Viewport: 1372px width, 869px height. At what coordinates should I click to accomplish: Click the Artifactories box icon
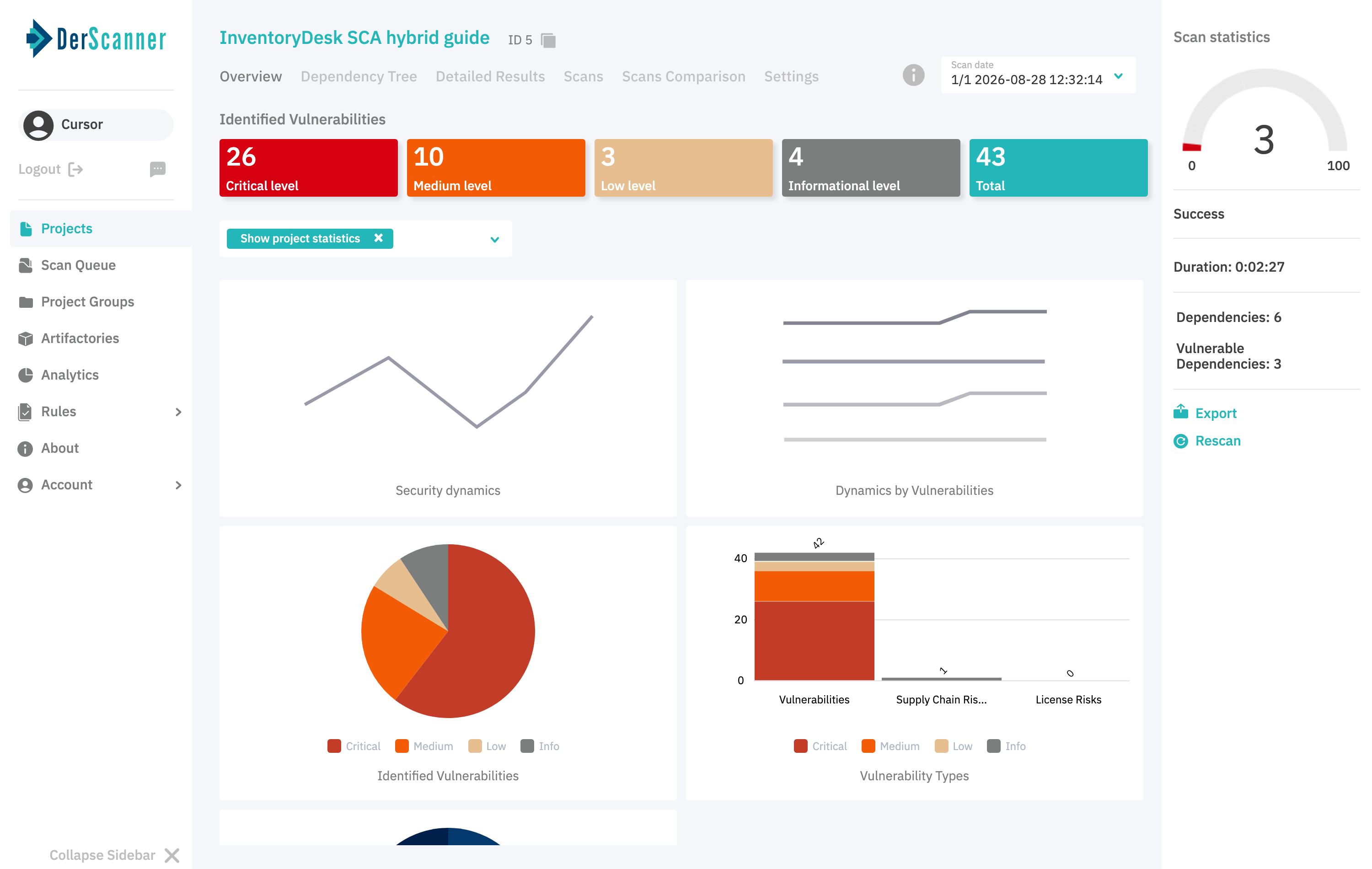[26, 338]
